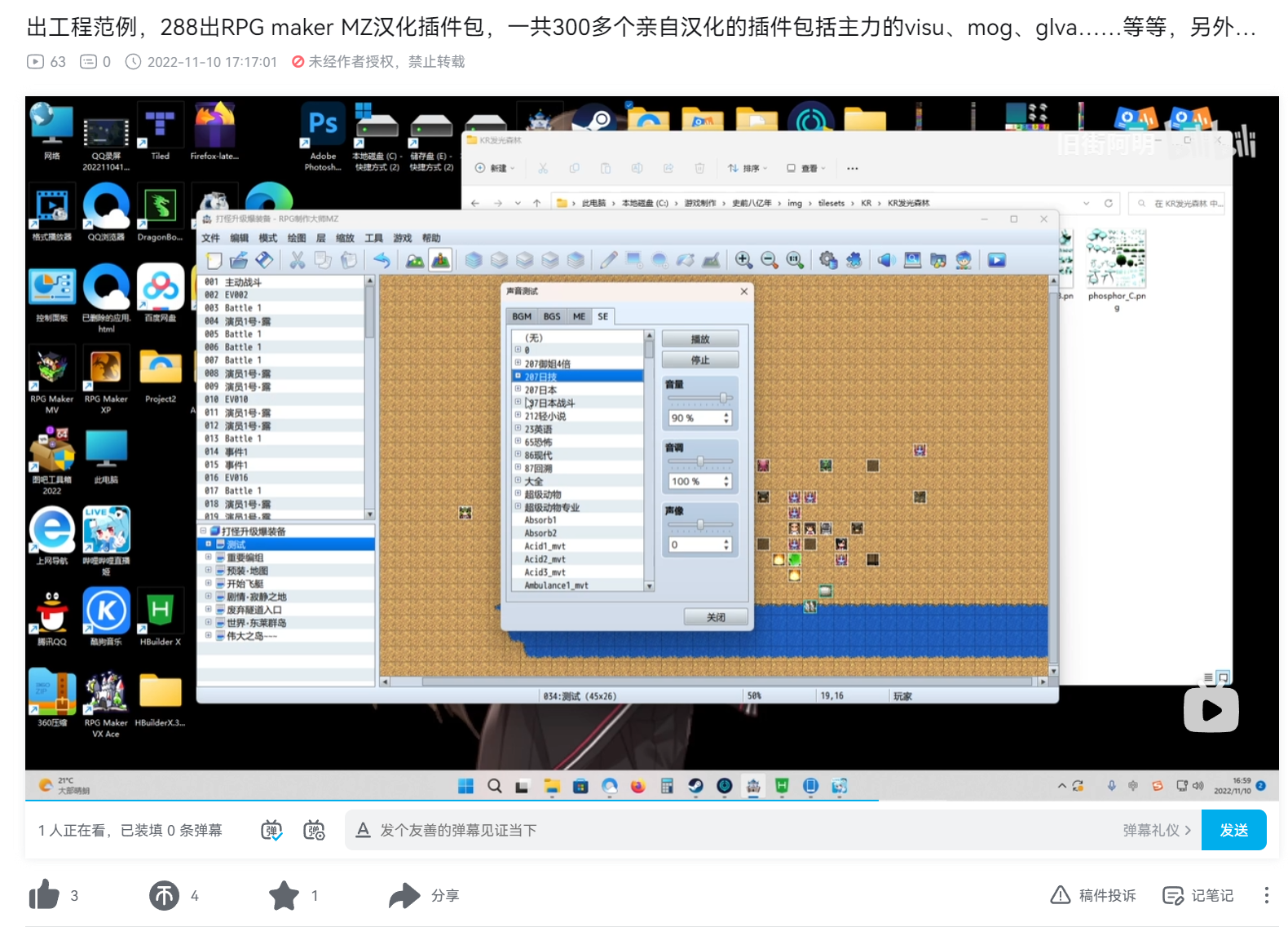
Task: Expand the 207御姐4倍 sound folder
Action: click(518, 363)
